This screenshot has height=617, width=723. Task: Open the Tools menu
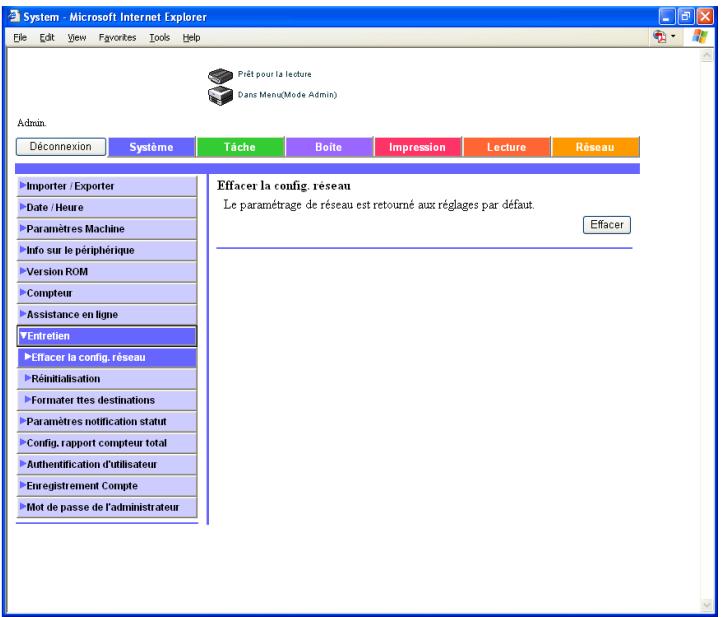click(x=159, y=37)
